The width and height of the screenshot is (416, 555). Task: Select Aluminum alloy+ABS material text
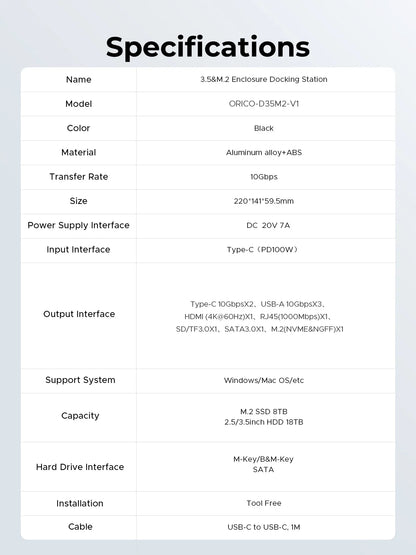pyautogui.click(x=264, y=153)
